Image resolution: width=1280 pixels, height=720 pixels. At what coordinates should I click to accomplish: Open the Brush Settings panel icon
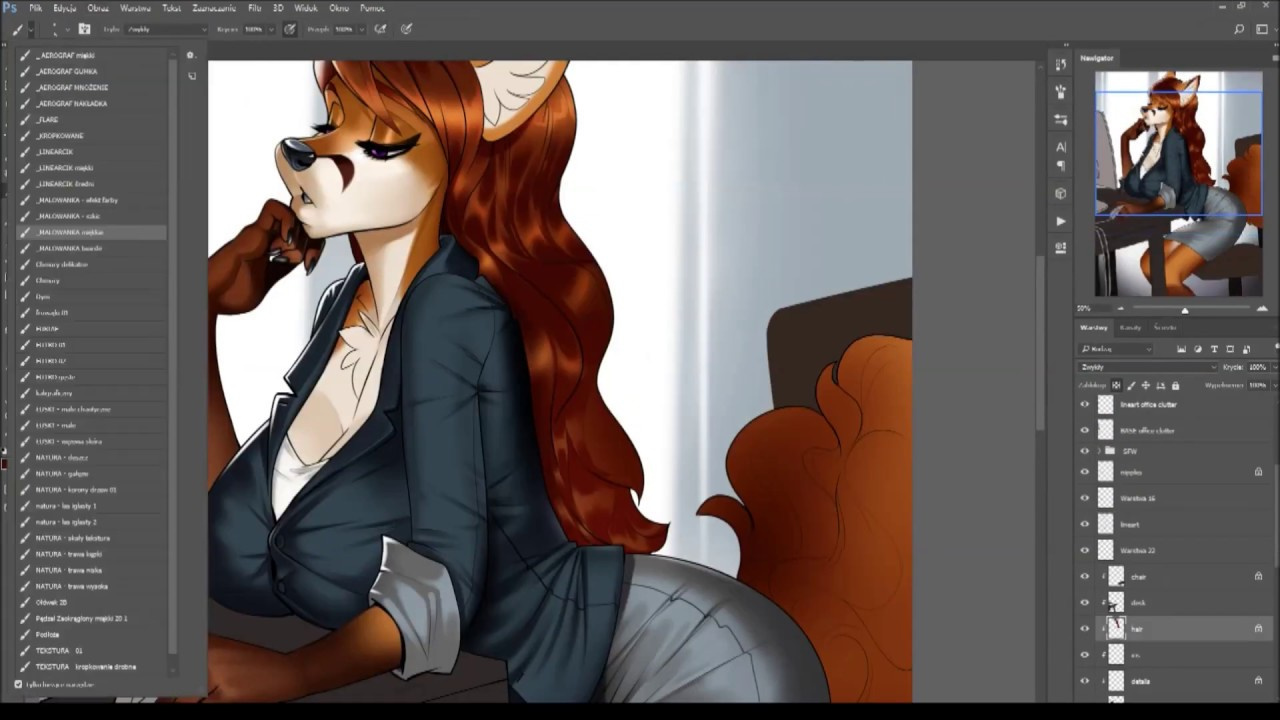[x=1061, y=247]
